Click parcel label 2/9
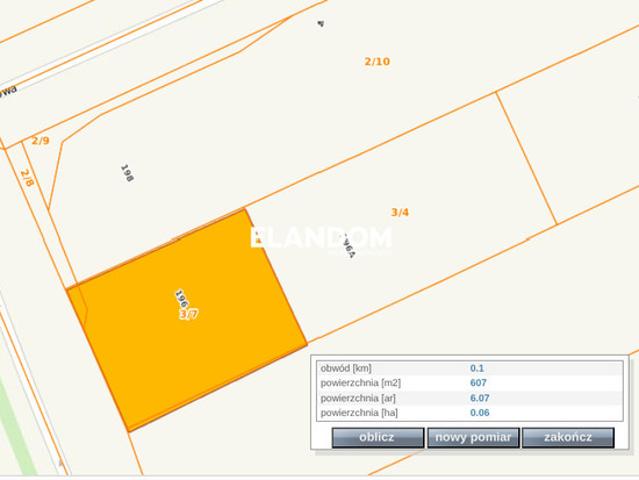Screen dimensions: 639x480 coord(40,141)
